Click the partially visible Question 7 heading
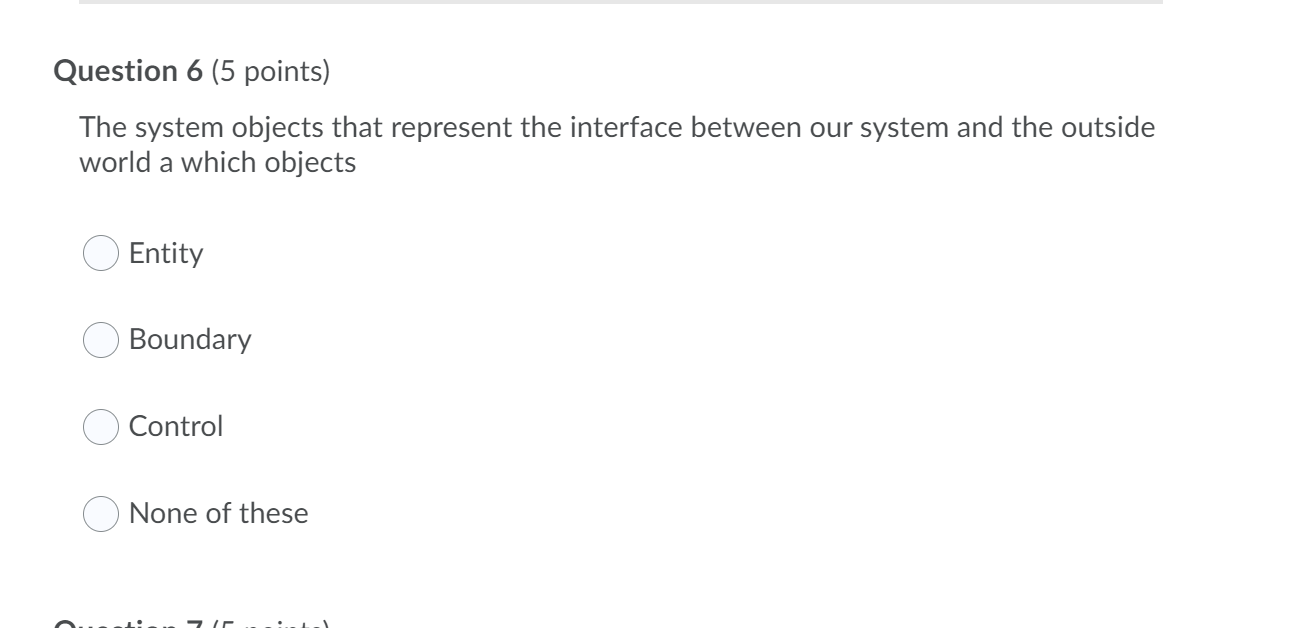The image size is (1290, 628). pos(130,624)
